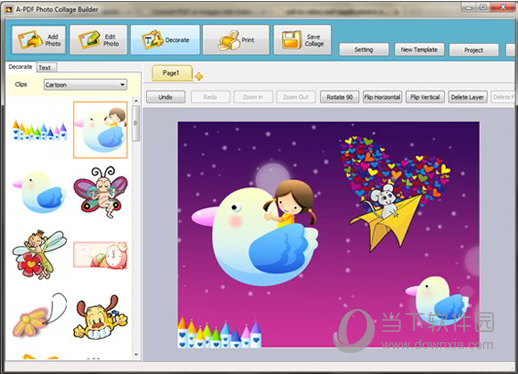Open the Edit Photo tool
This screenshot has width=518, height=374.
tap(98, 40)
